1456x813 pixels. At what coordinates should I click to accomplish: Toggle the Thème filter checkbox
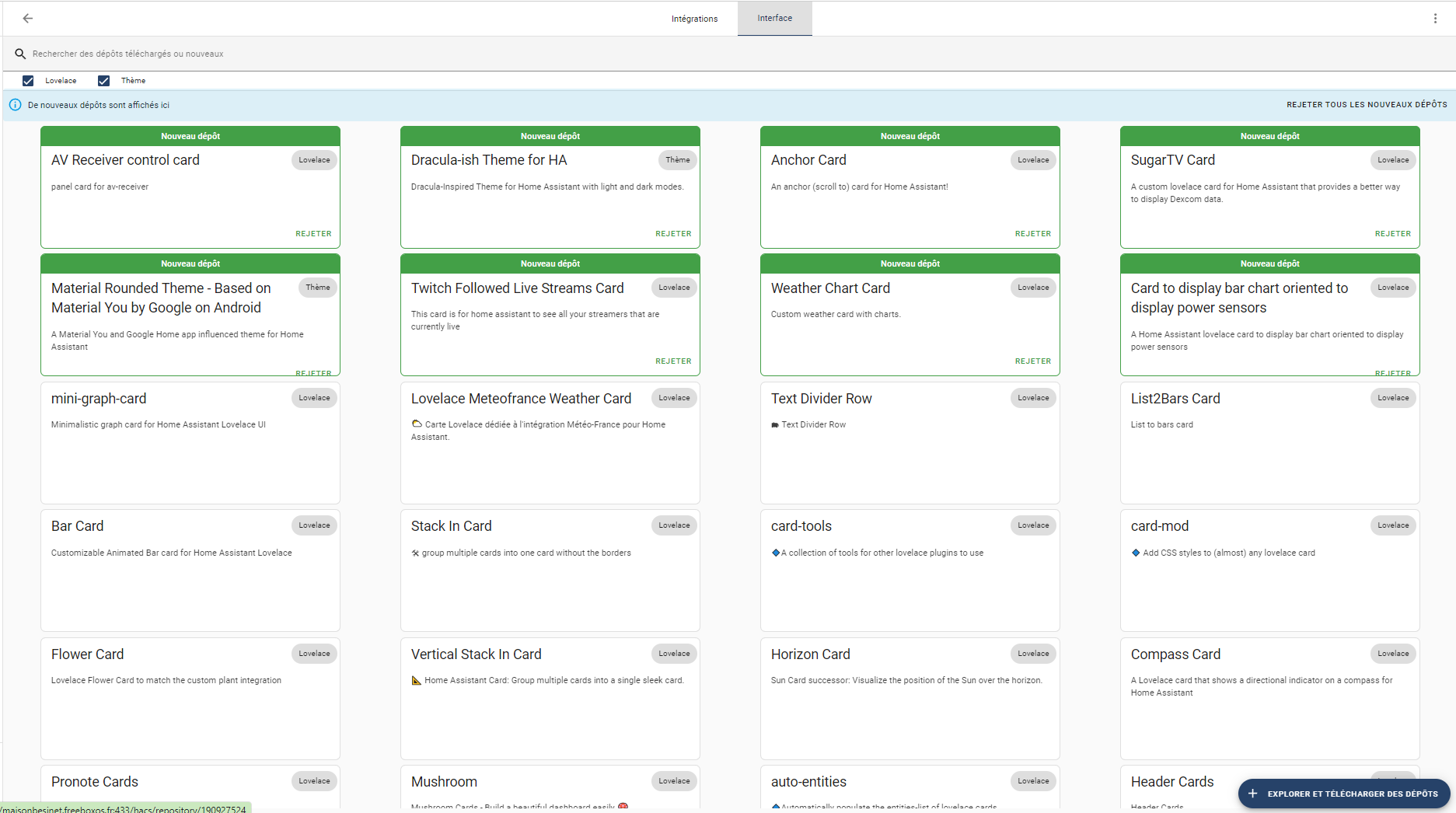pyautogui.click(x=103, y=81)
